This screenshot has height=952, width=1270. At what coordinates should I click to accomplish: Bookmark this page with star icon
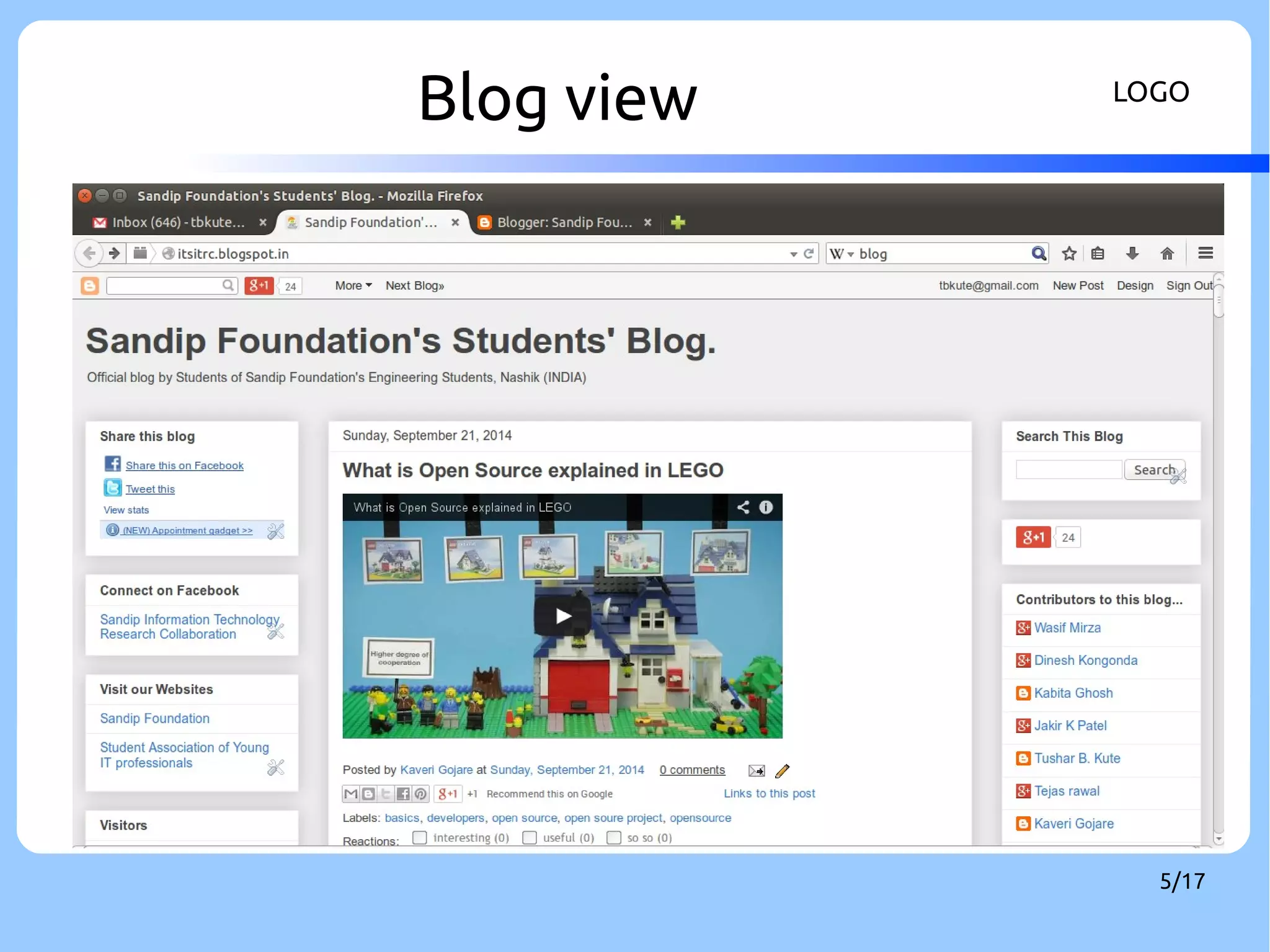(1069, 253)
